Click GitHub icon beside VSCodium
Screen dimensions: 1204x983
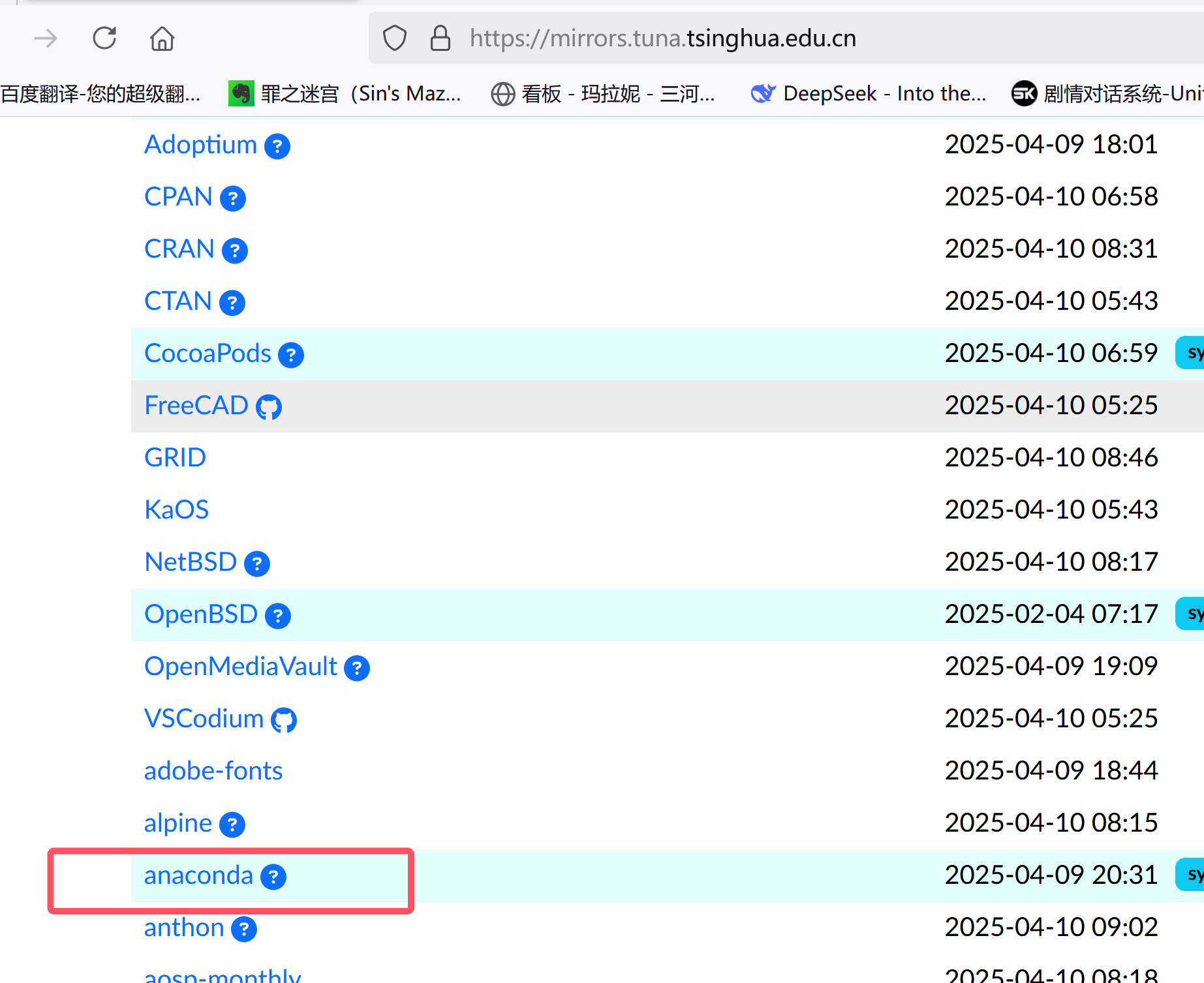284,720
